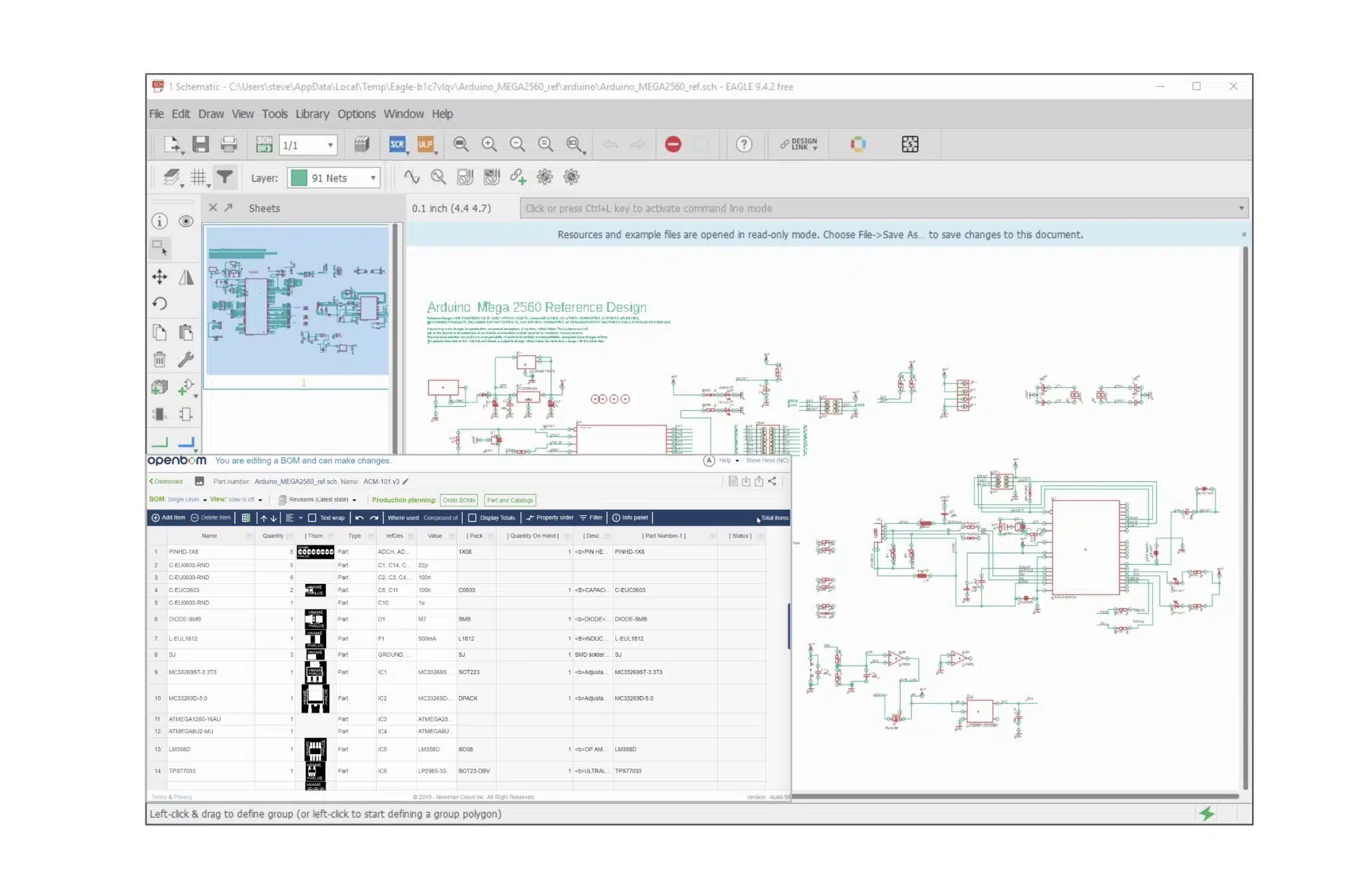Close the Sheets panel with the X
Viewport: 1372px width, 896px height.
213,208
